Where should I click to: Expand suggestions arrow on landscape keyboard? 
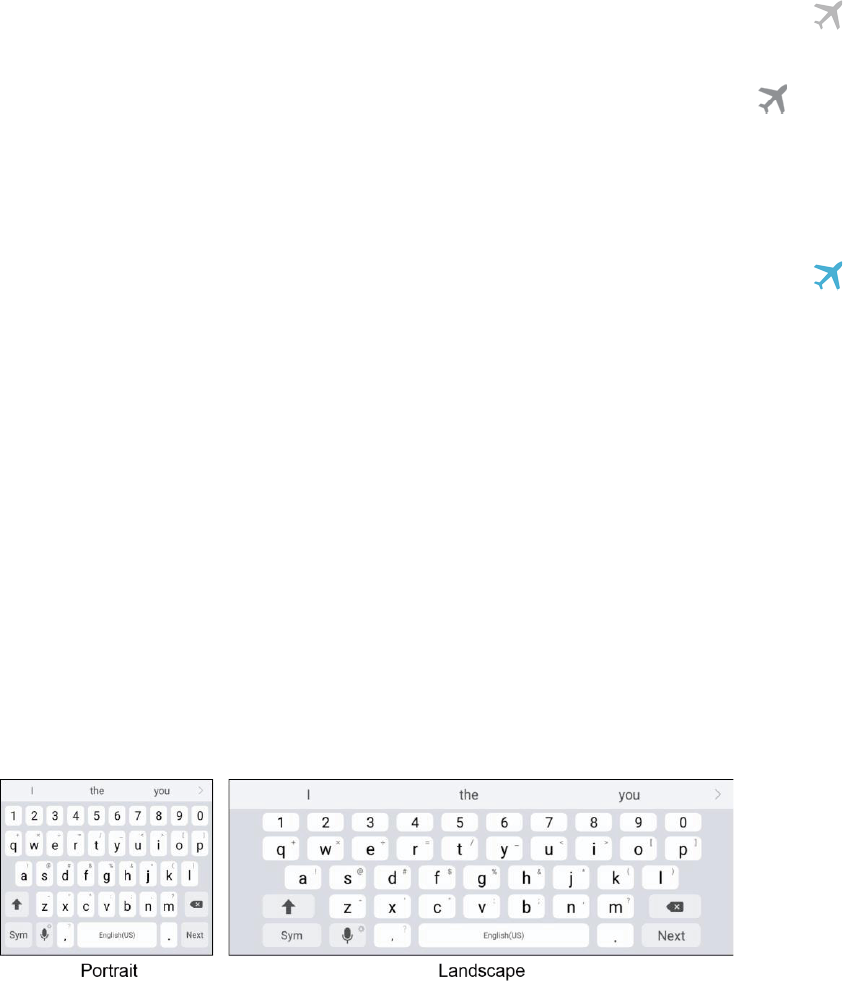pyautogui.click(x=718, y=794)
